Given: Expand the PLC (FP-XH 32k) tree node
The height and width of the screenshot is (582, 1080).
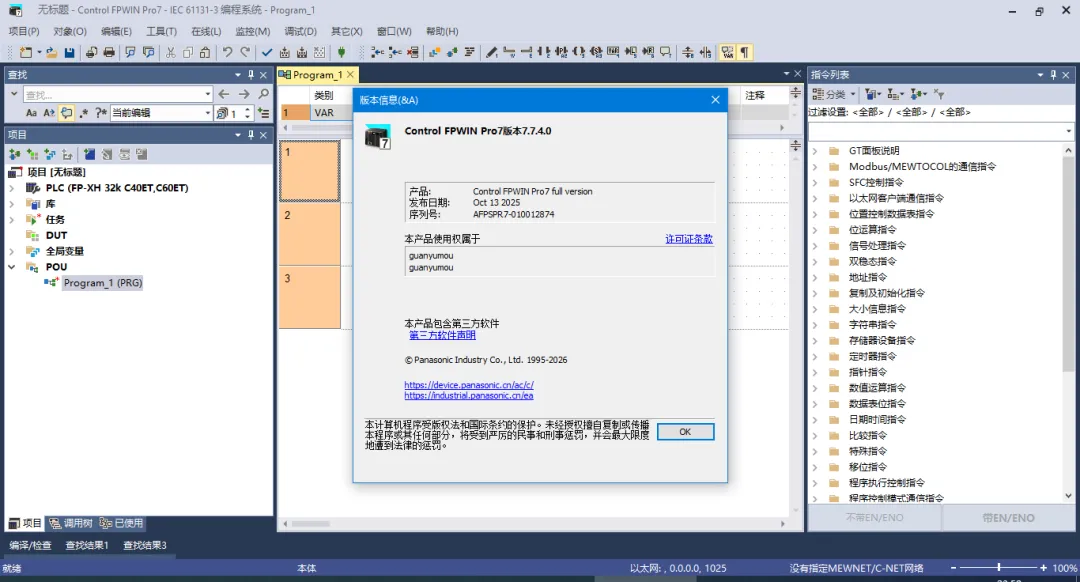Looking at the screenshot, I should [x=12, y=188].
